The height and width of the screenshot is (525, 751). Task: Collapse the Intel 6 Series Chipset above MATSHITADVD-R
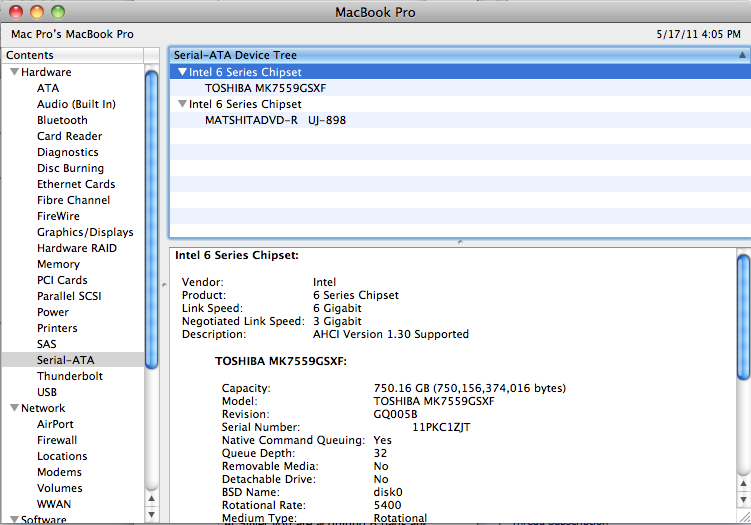pyautogui.click(x=182, y=103)
